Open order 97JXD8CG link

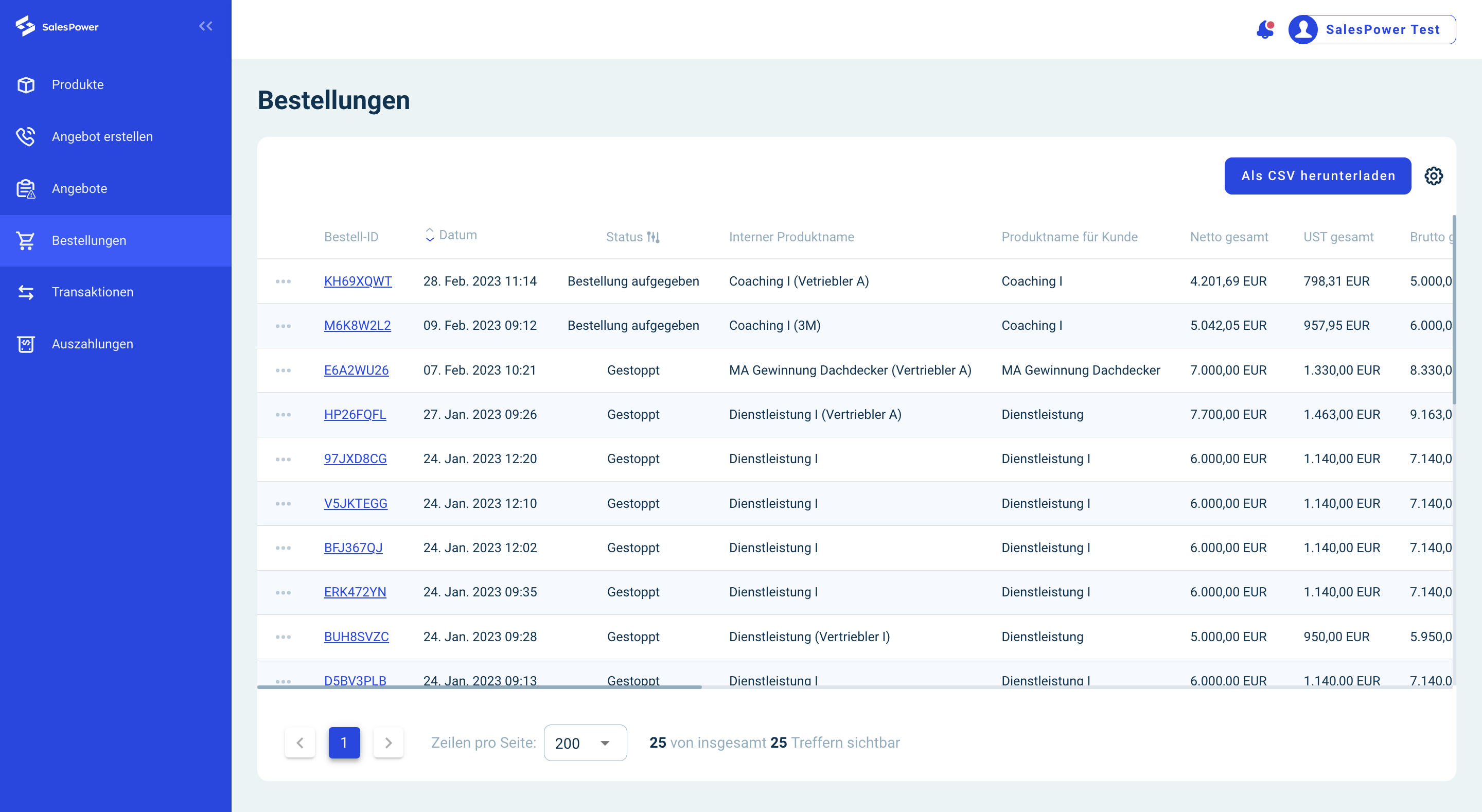click(x=356, y=459)
